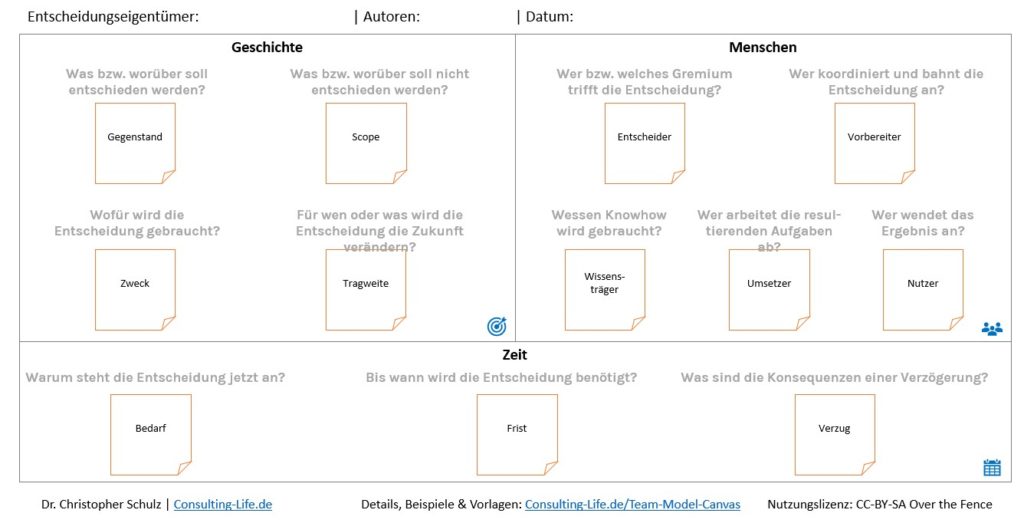This screenshot has height=523, width=1024.
Task: Click the Entscheidungseigentümer field
Action: pos(270,17)
